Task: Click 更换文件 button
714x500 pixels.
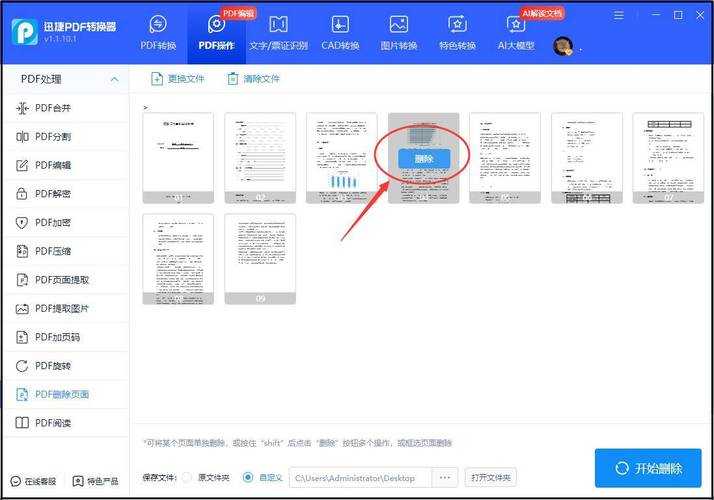Action: point(178,79)
